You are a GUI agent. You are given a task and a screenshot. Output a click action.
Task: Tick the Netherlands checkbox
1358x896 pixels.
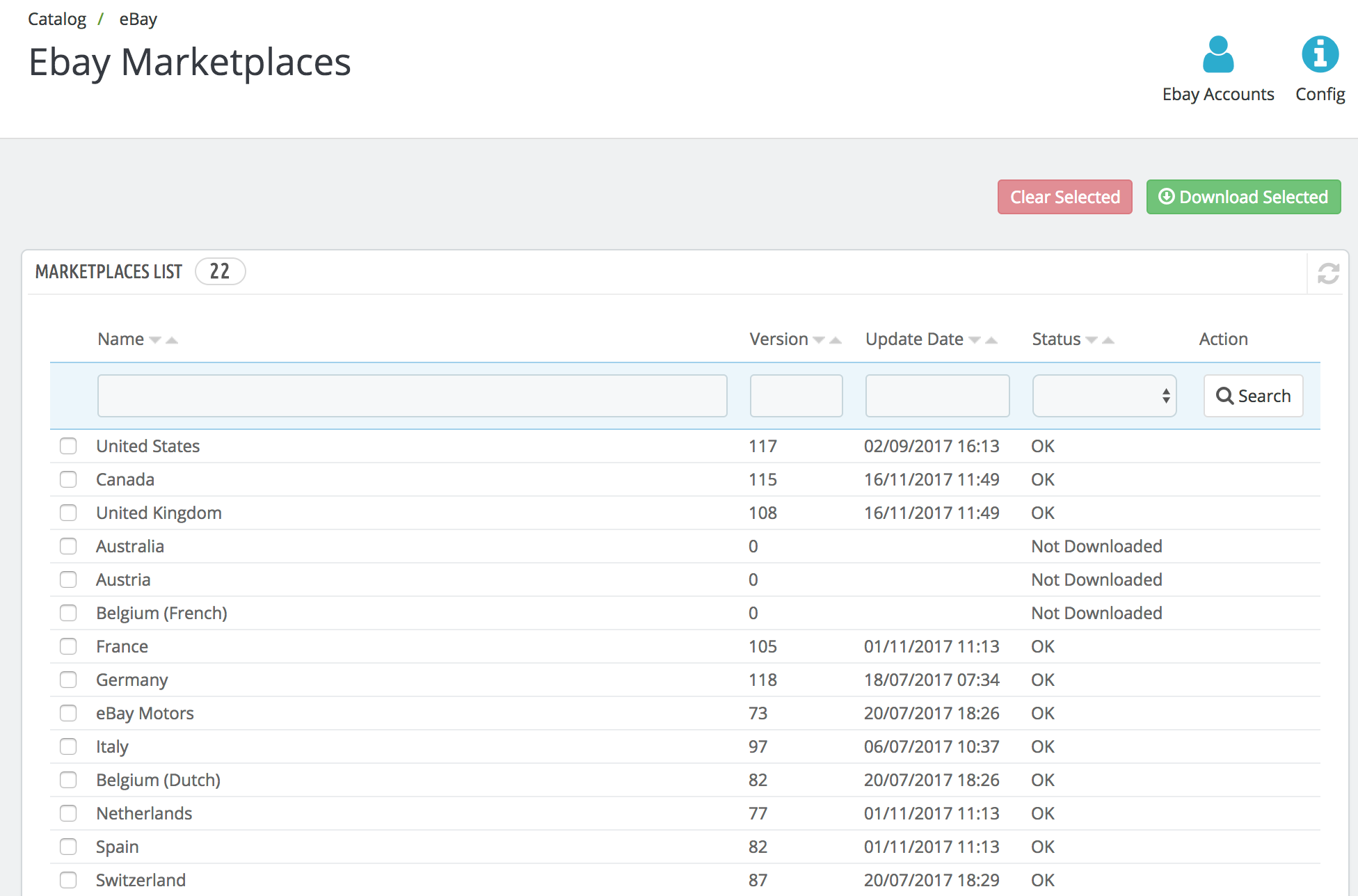click(x=68, y=813)
